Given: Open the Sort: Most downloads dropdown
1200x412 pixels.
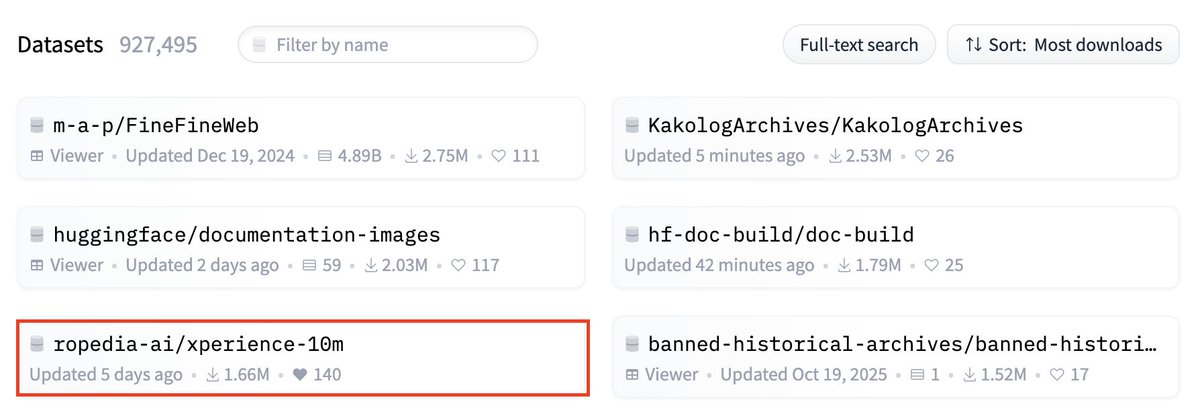Looking at the screenshot, I should pos(1063,45).
